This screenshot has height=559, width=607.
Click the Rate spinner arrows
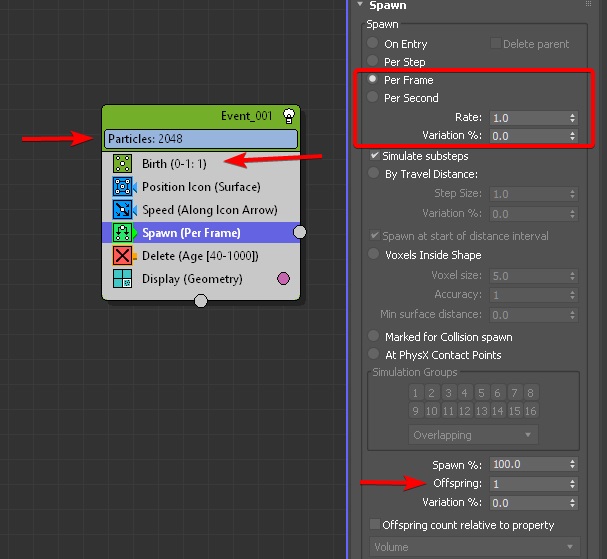(573, 118)
